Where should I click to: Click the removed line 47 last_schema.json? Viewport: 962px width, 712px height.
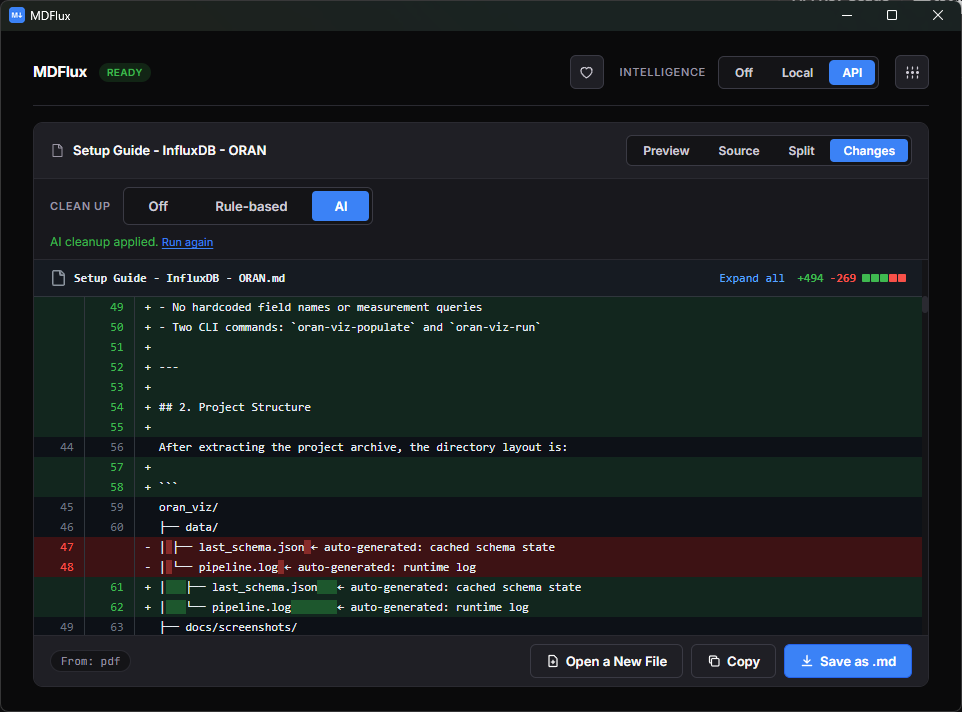click(x=478, y=547)
